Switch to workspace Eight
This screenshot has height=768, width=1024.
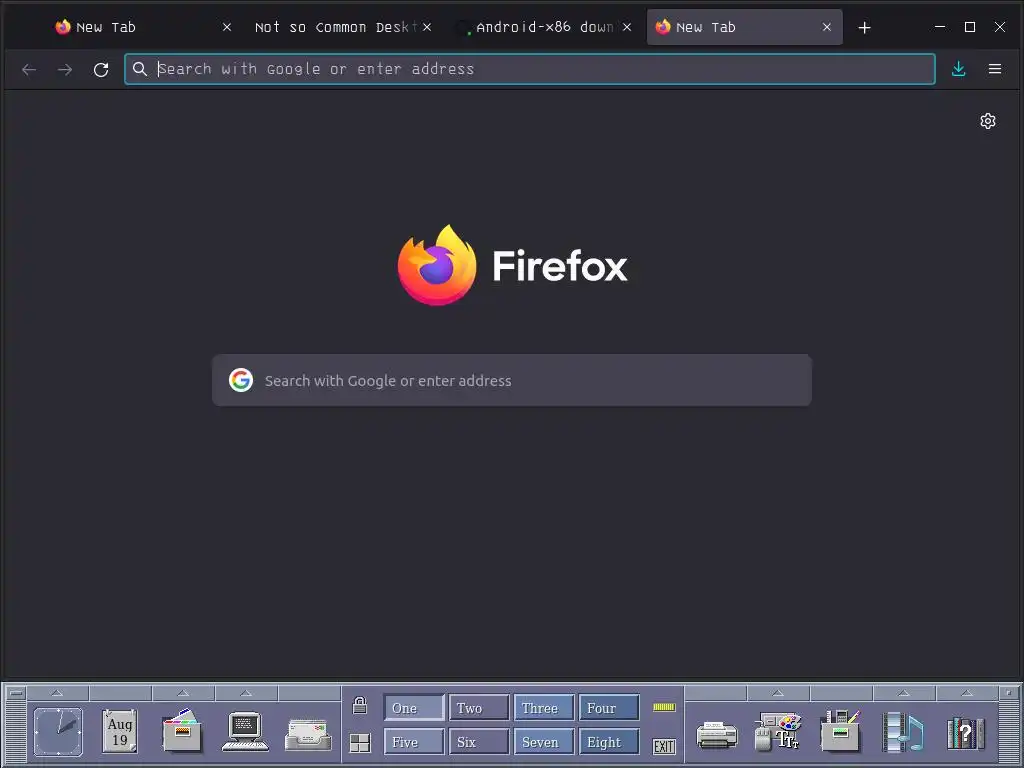[x=609, y=742]
